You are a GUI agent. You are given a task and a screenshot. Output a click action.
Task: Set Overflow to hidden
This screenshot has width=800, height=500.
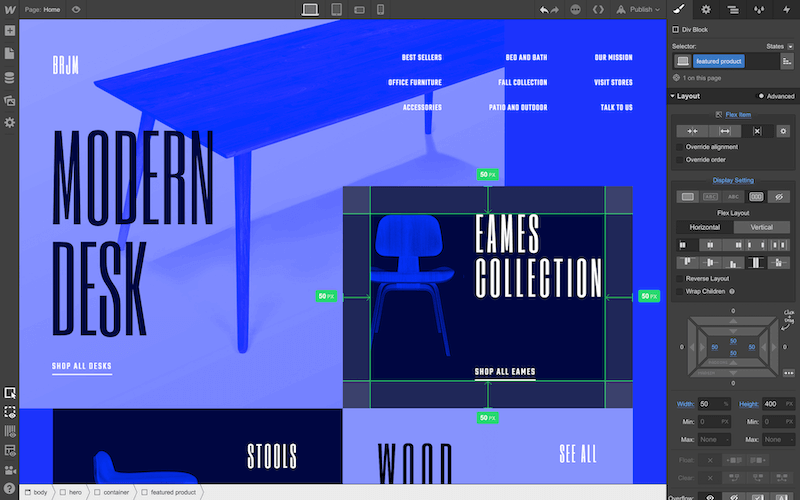point(734,497)
